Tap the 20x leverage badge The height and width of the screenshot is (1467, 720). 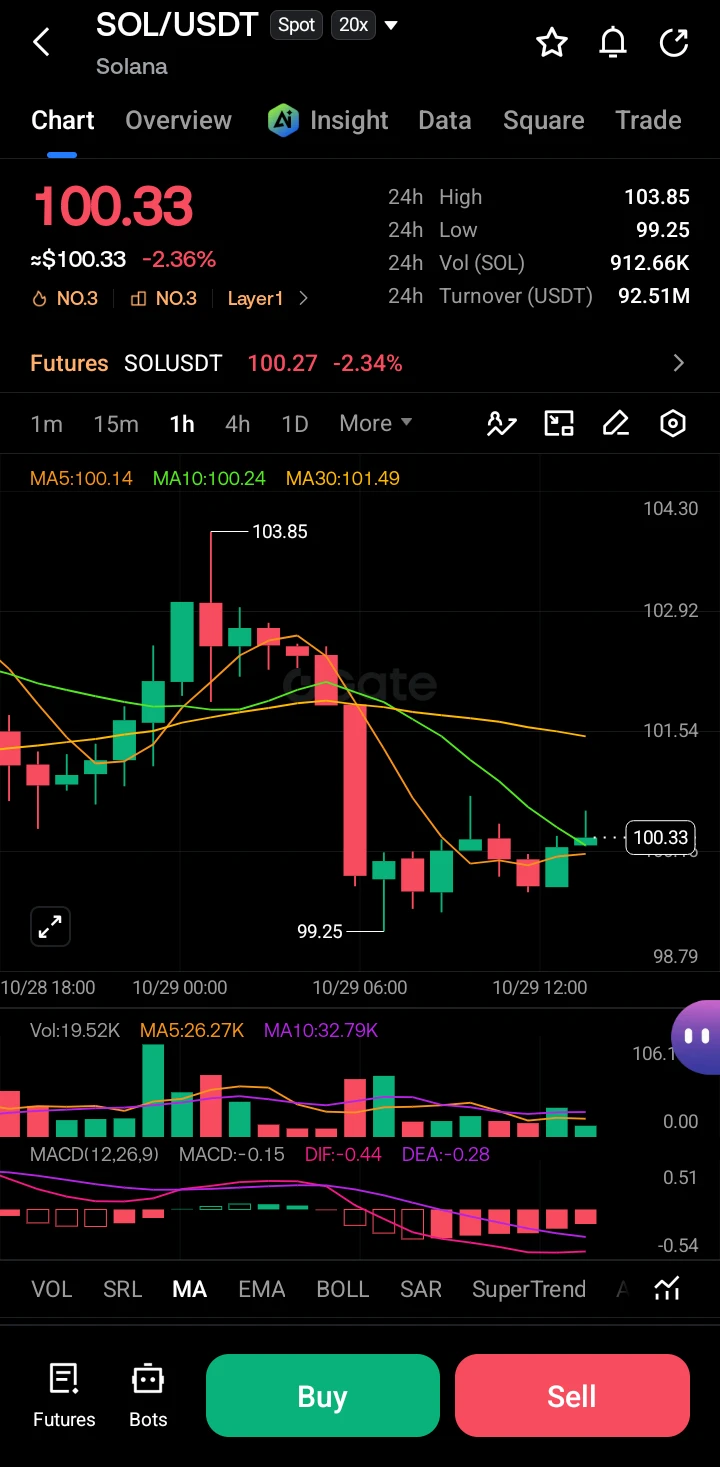(353, 25)
